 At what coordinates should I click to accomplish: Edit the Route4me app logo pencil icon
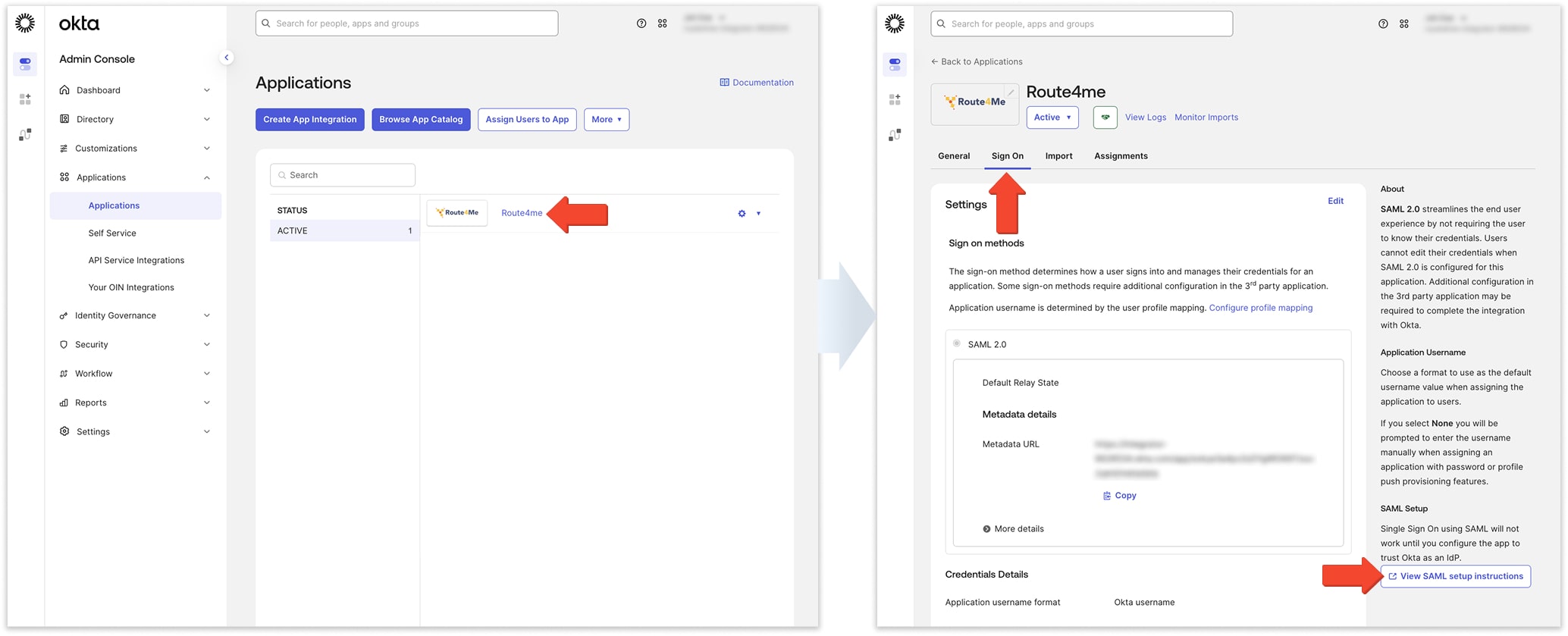coord(1011,92)
